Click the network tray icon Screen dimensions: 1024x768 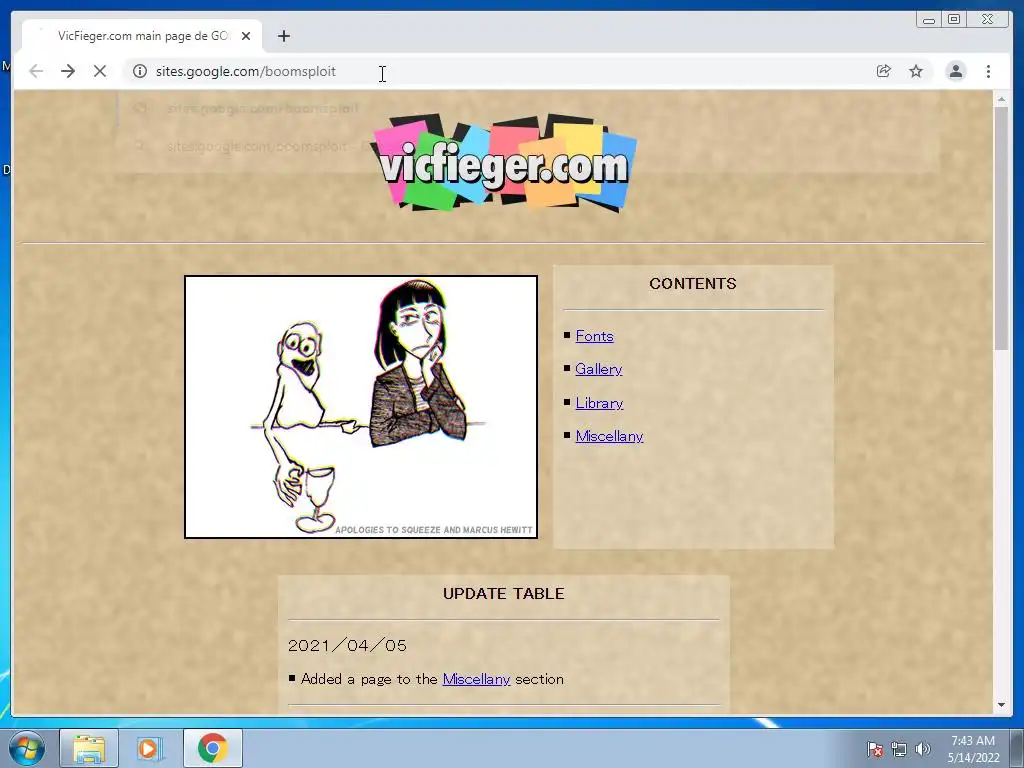click(x=899, y=749)
